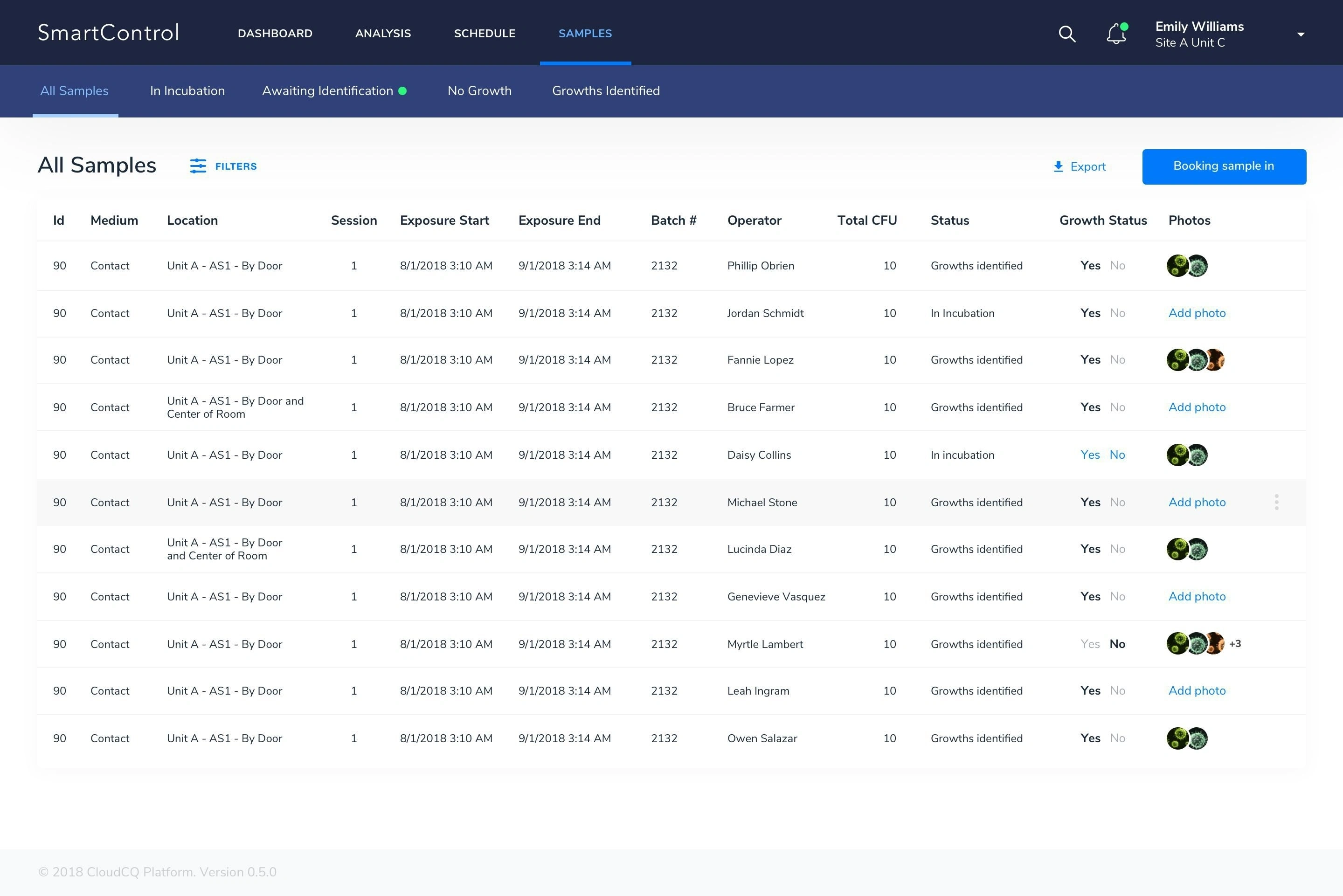
Task: Sort by the Exposure Start column header
Action: click(x=444, y=221)
